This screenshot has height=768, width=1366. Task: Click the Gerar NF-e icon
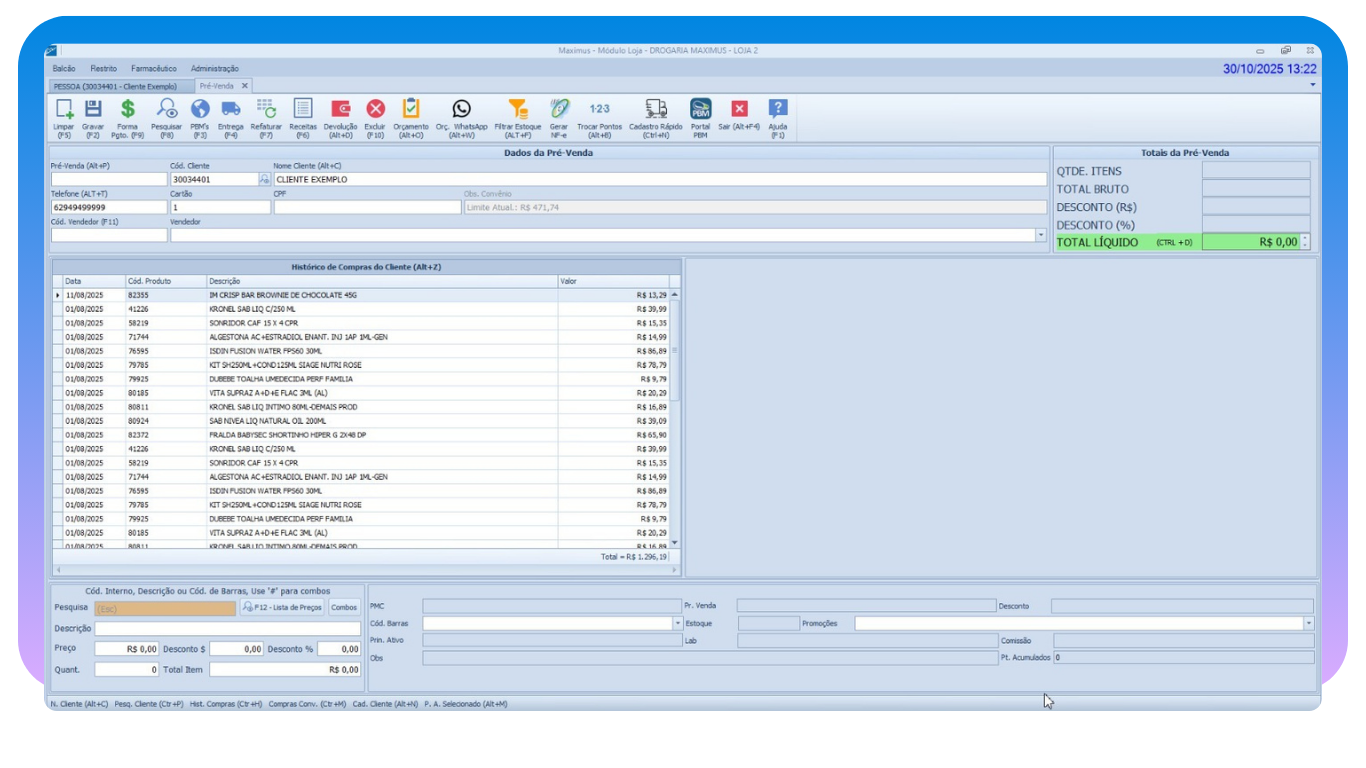559,109
